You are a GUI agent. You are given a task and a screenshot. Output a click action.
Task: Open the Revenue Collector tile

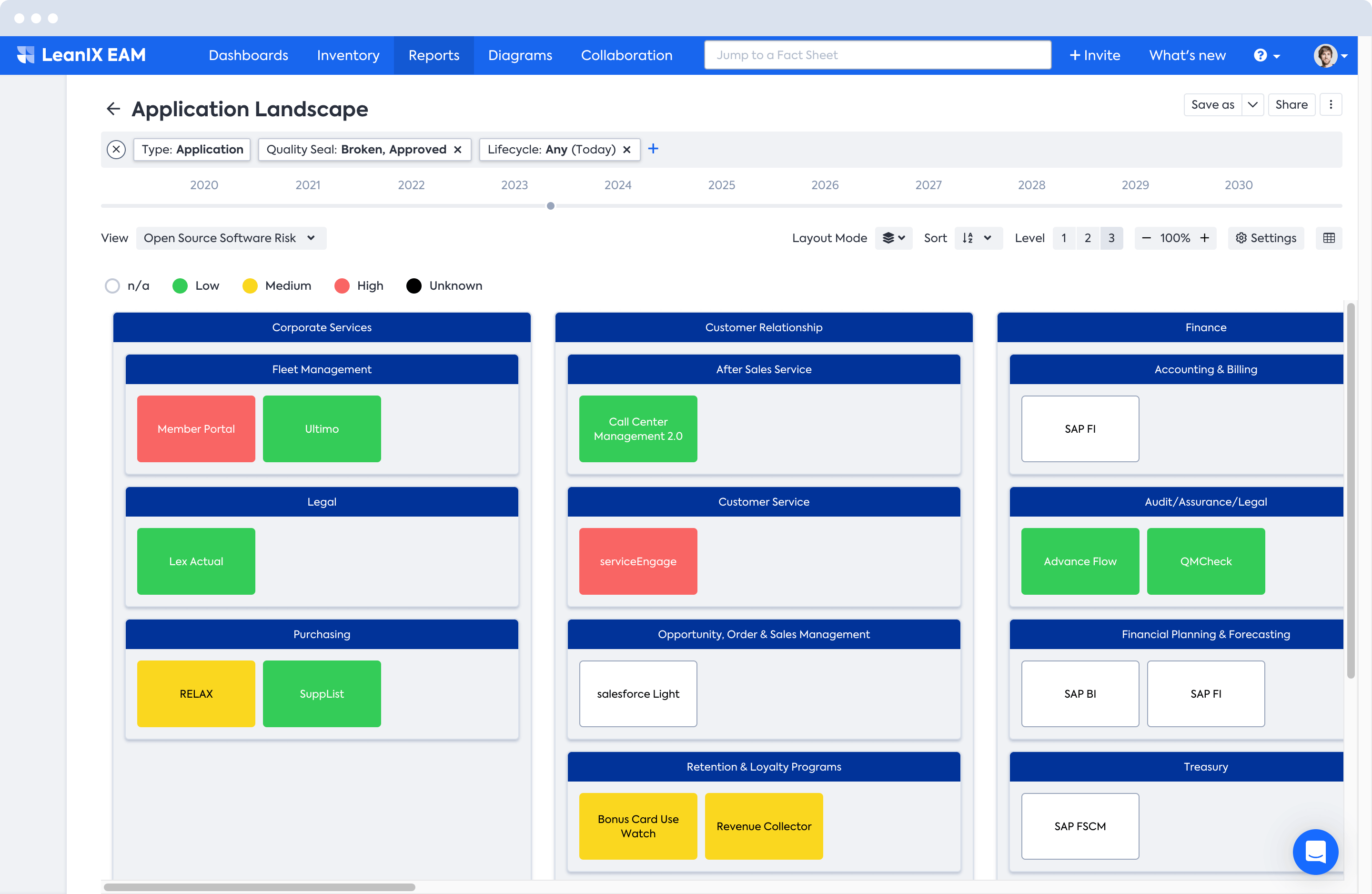764,826
